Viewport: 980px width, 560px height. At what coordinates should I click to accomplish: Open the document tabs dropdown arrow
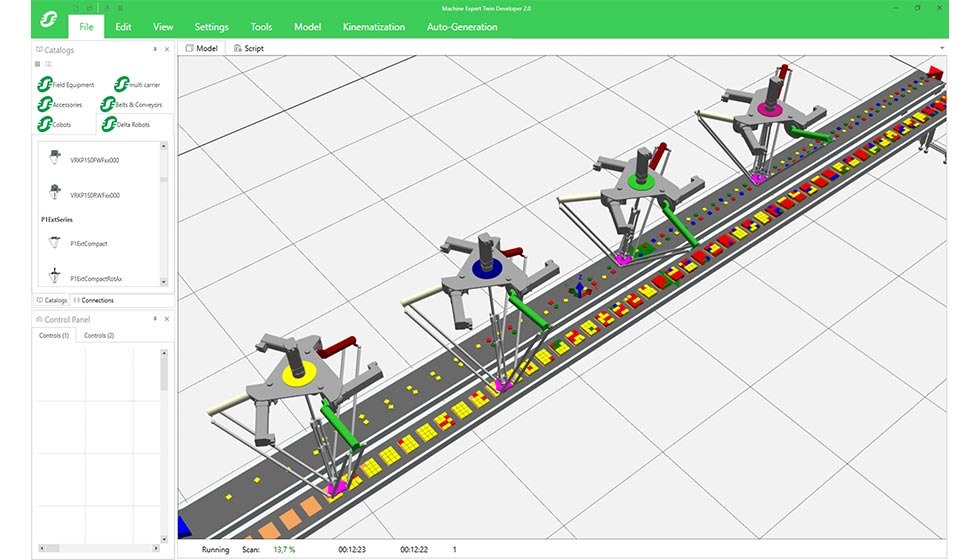coord(941,48)
